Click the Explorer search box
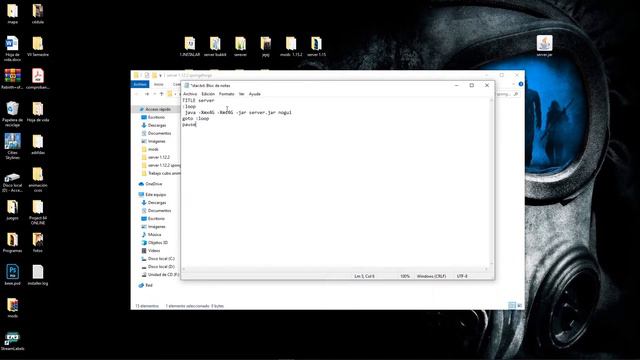This screenshot has width=640, height=360. pyautogui.click(x=507, y=94)
